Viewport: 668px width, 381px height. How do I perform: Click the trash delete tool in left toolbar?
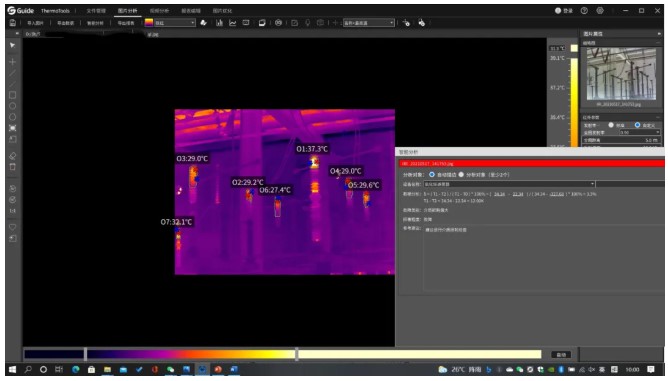pos(12,167)
